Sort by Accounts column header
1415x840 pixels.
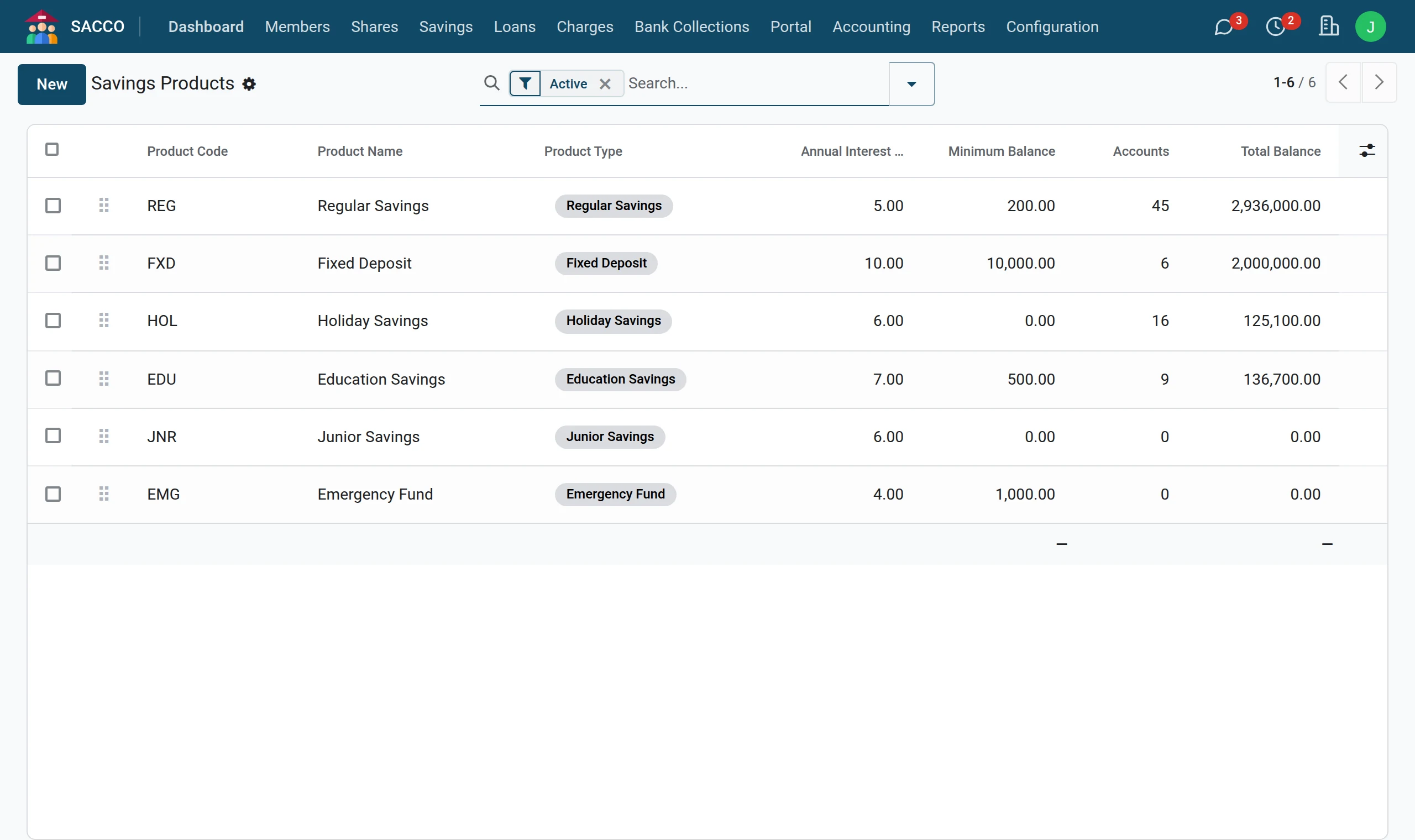[x=1140, y=151]
